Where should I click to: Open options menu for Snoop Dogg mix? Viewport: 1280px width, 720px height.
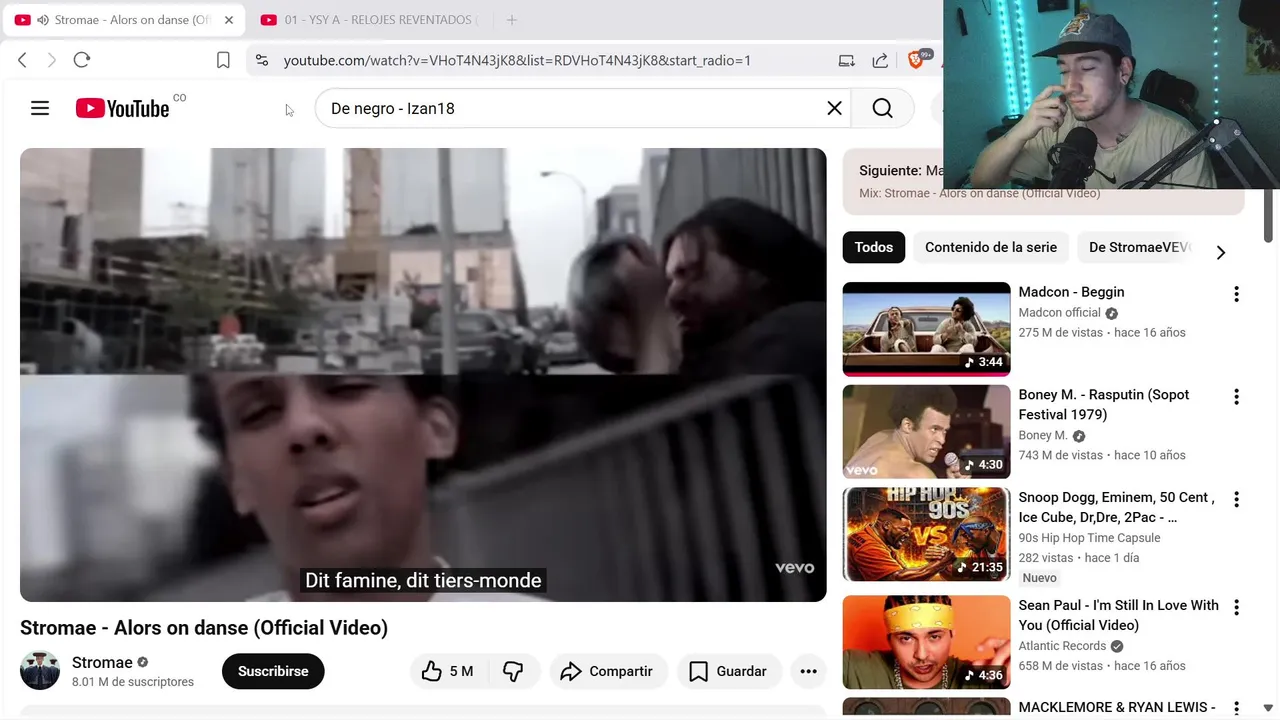[x=1236, y=499]
